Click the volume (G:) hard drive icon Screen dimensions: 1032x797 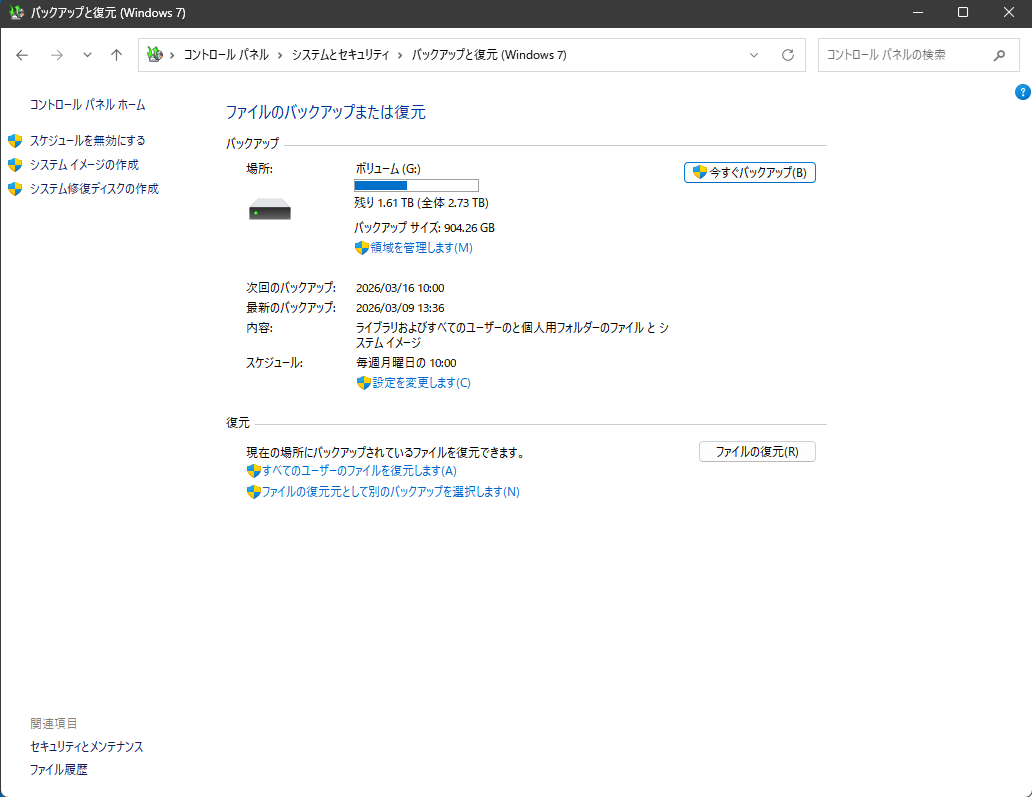[269, 208]
